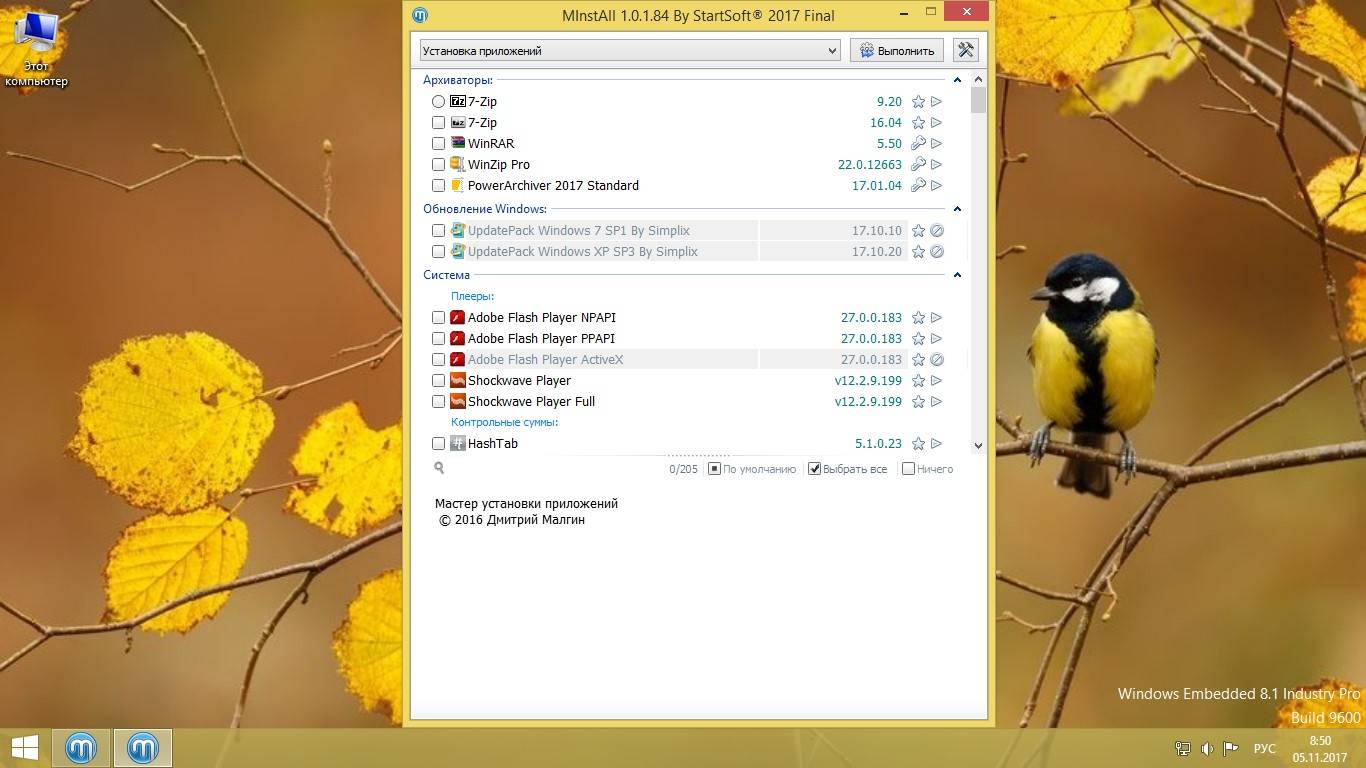Toggle the 'Выбрать все' checkbox
Image resolution: width=1366 pixels, height=768 pixels.
(815, 469)
